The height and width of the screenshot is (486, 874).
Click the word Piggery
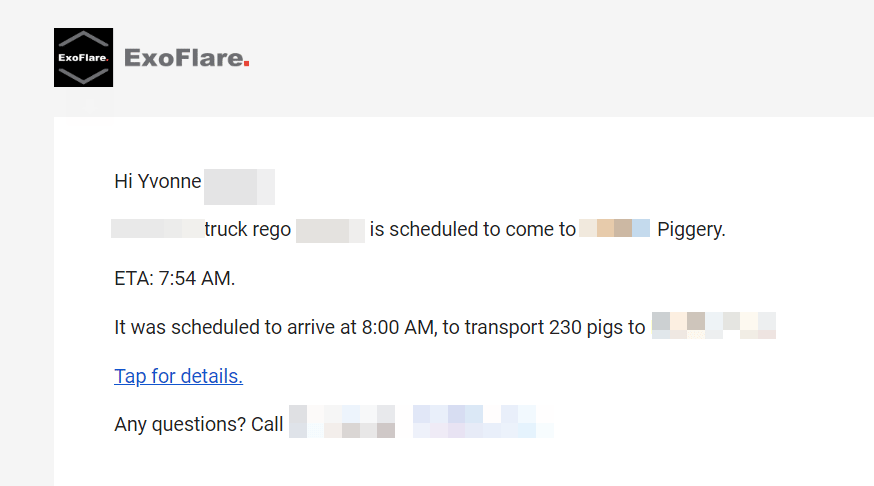coord(691,229)
